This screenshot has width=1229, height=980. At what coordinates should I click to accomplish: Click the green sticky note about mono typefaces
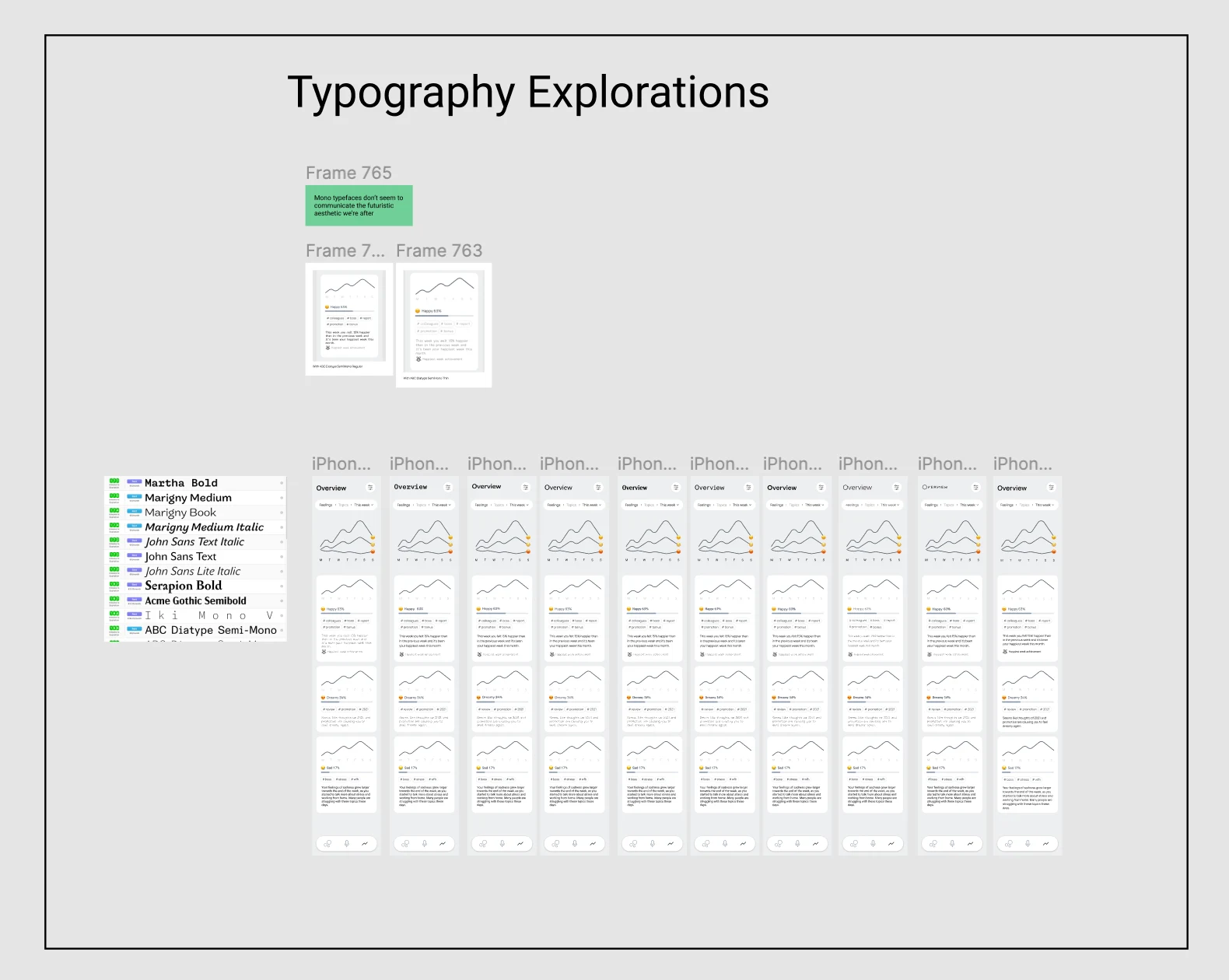(359, 205)
